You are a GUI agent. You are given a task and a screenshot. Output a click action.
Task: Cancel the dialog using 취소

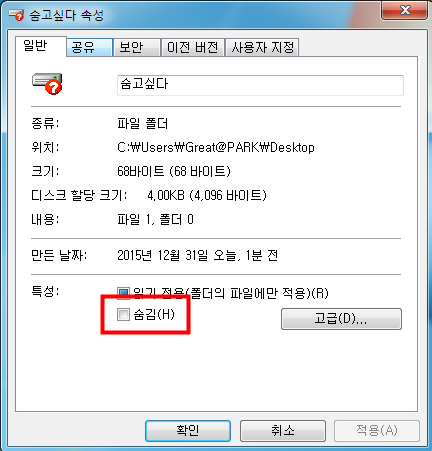pos(283,431)
